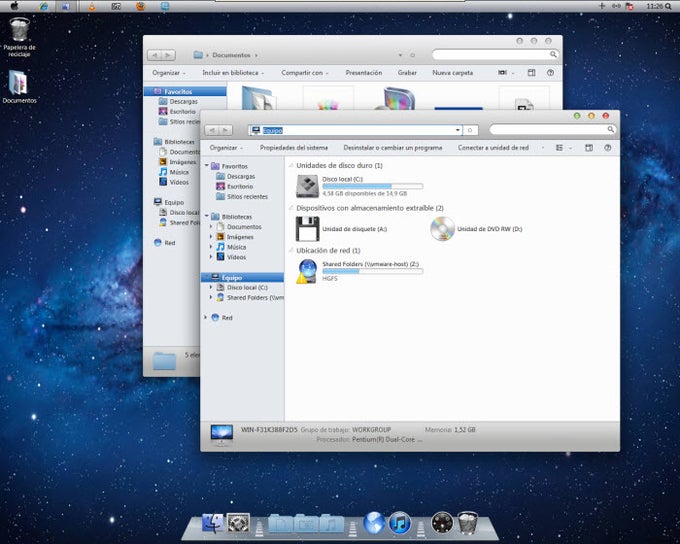This screenshot has height=544, width=680.
Task: Expand Red node in Equipo sidebar
Action: coord(206,318)
